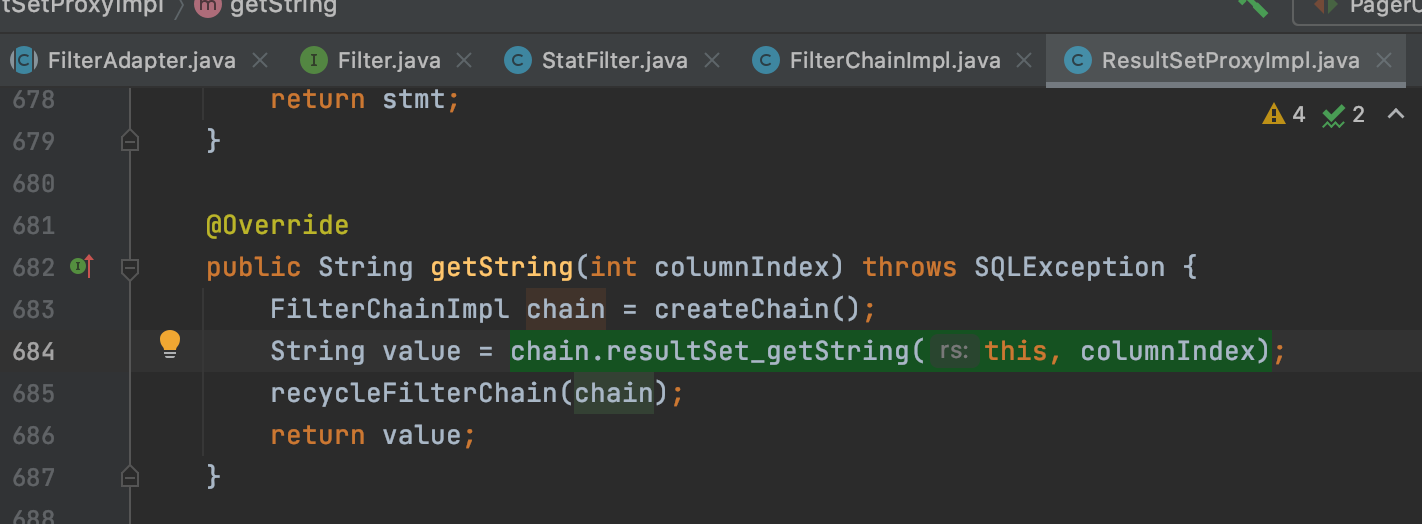
Task: Click getString in the breadcrumb bar
Action: coord(282,7)
